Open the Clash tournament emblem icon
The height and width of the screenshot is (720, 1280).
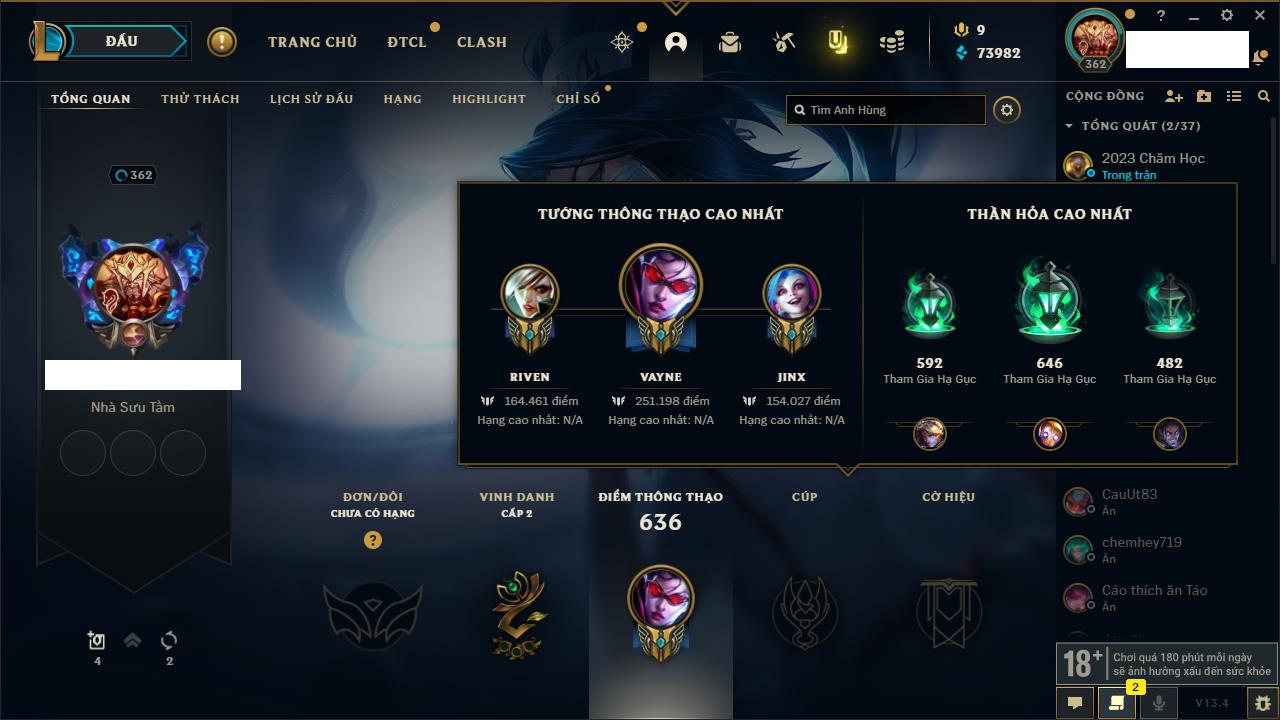pos(622,42)
